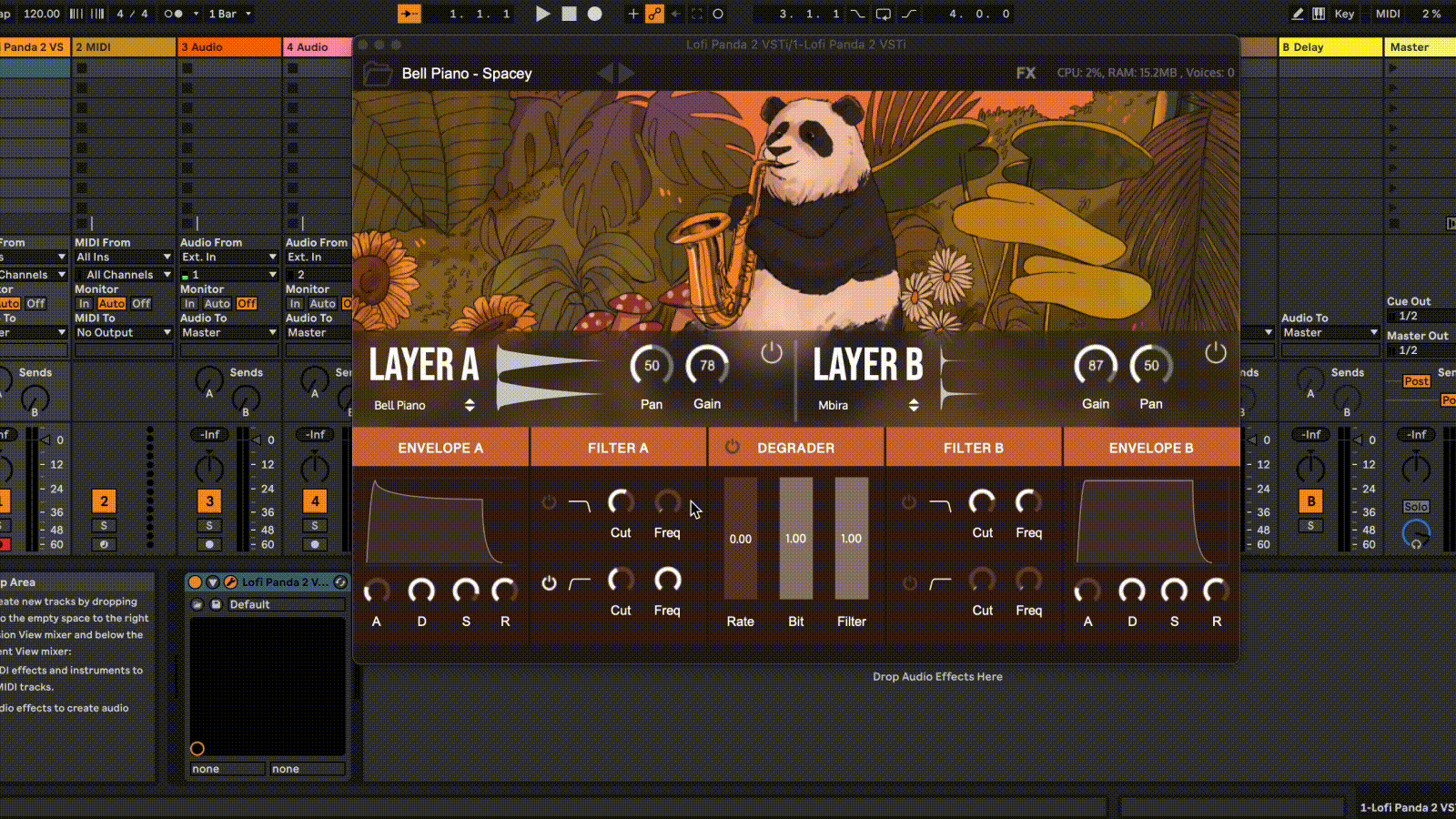Toggle the Follow arrow button in transport
The image size is (1456, 819).
pos(409,14)
